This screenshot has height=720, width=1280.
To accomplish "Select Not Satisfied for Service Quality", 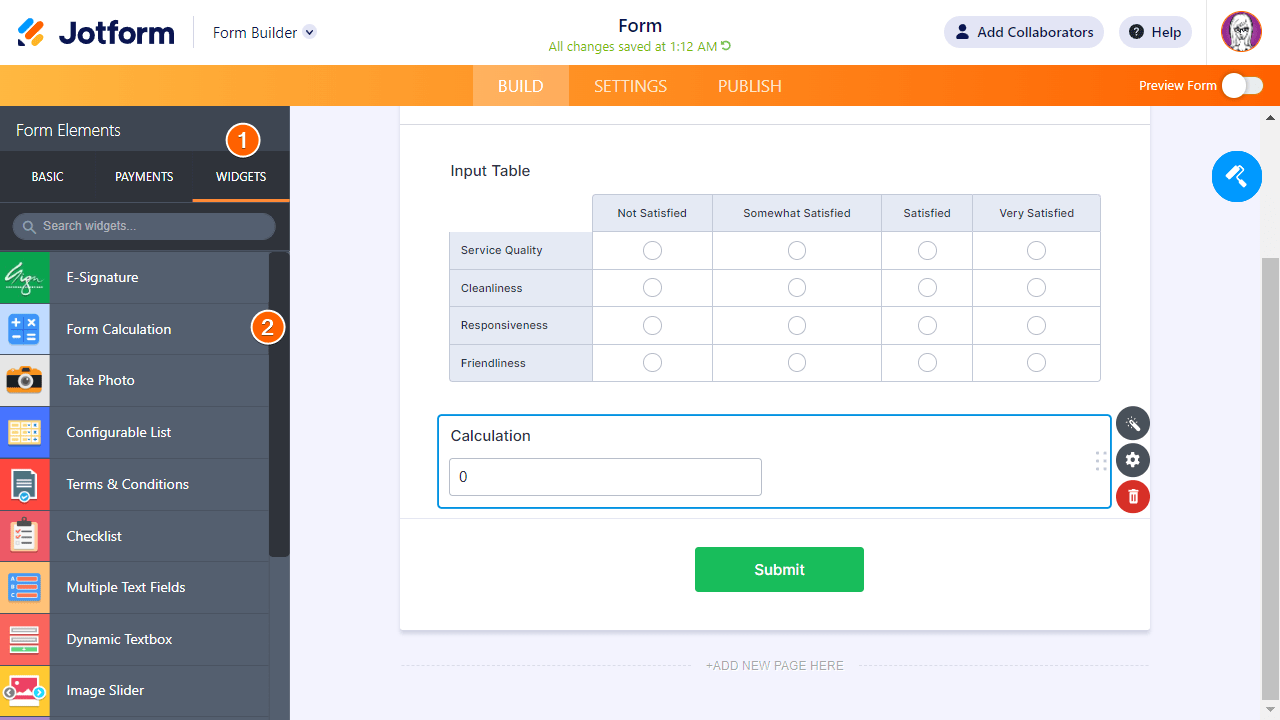I will (652, 250).
